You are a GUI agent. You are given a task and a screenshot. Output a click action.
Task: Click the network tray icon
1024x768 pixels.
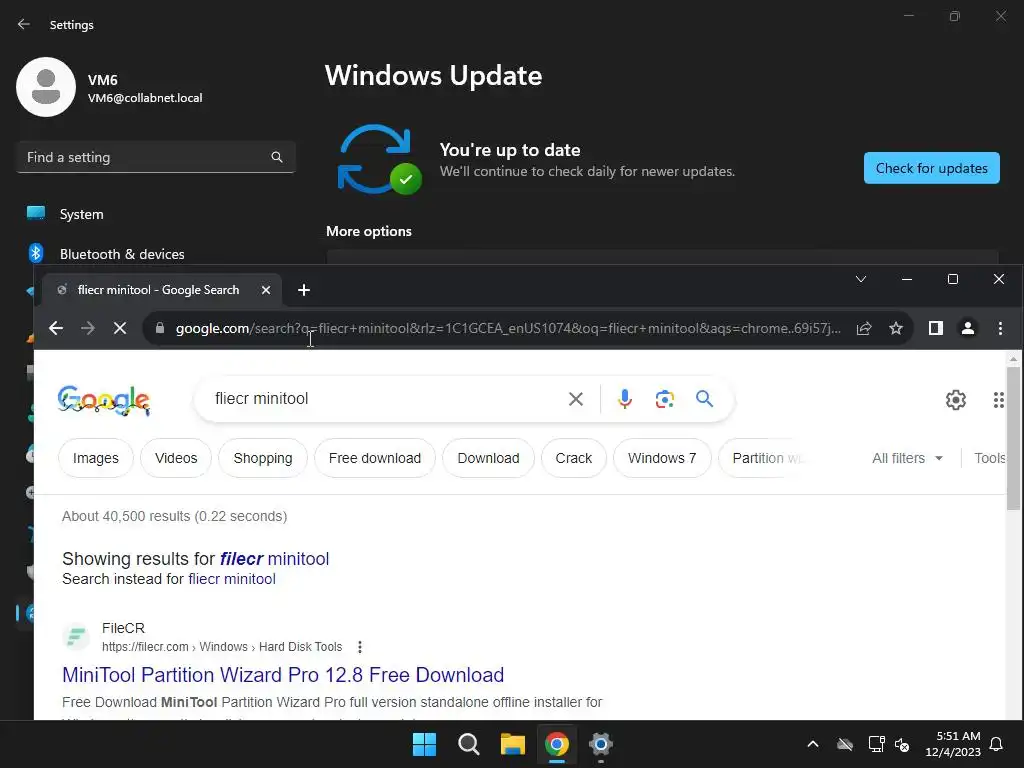pyautogui.click(x=876, y=744)
